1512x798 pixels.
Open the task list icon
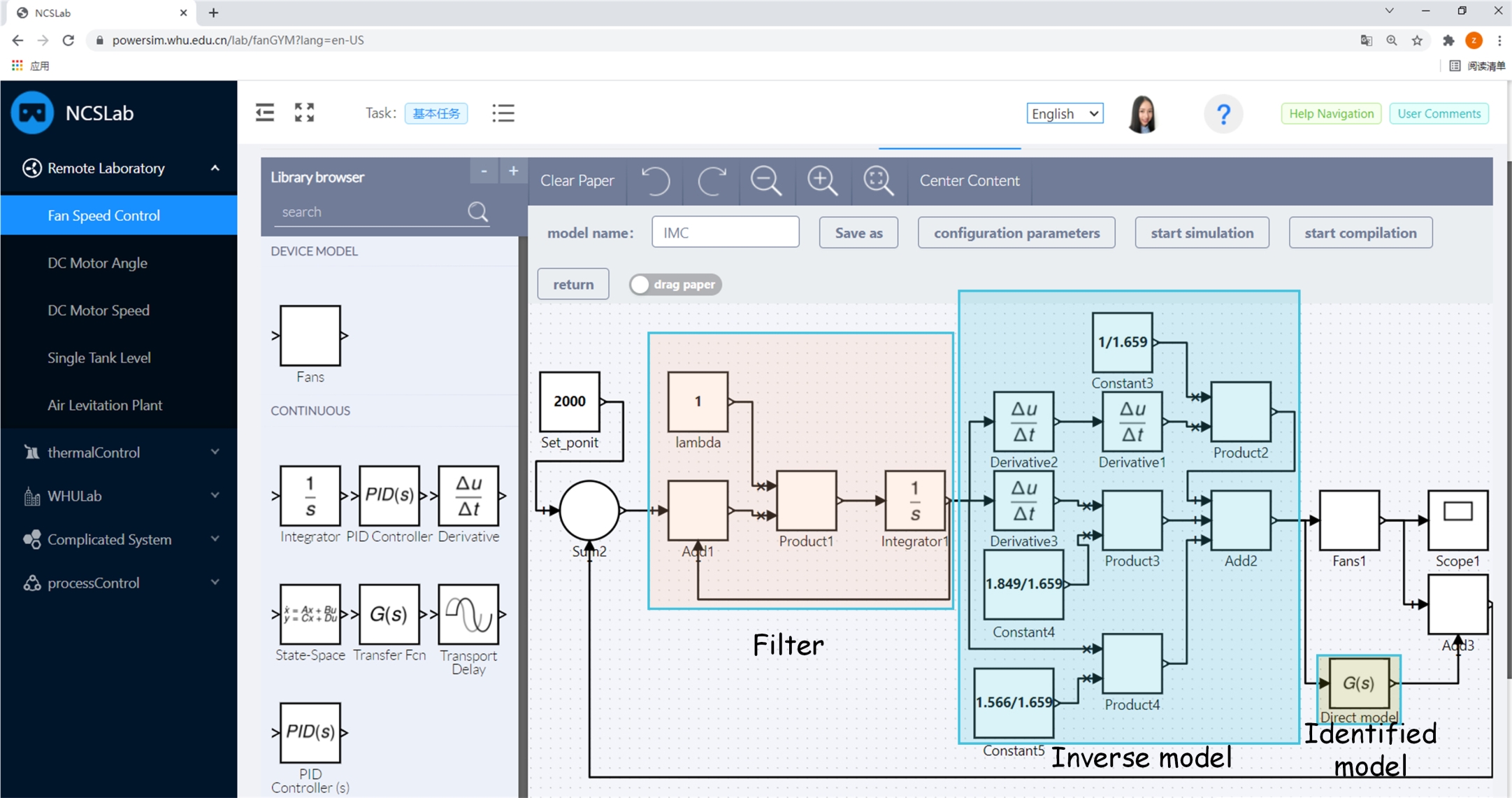coord(503,113)
